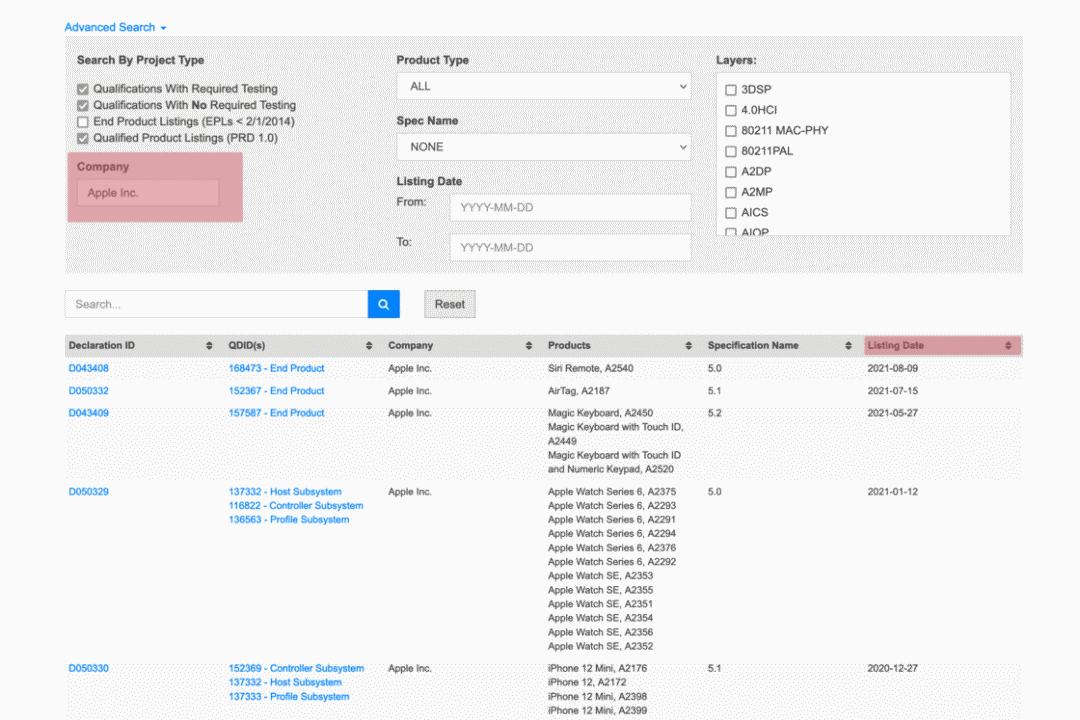Check the A2DP layer checkbox

point(731,172)
